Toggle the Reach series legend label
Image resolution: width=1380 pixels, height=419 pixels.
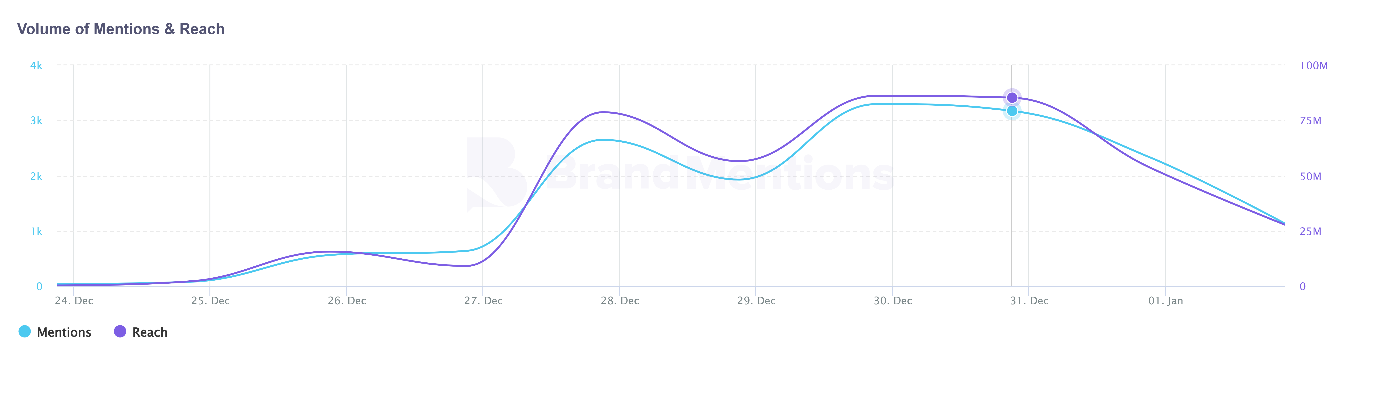(150, 333)
